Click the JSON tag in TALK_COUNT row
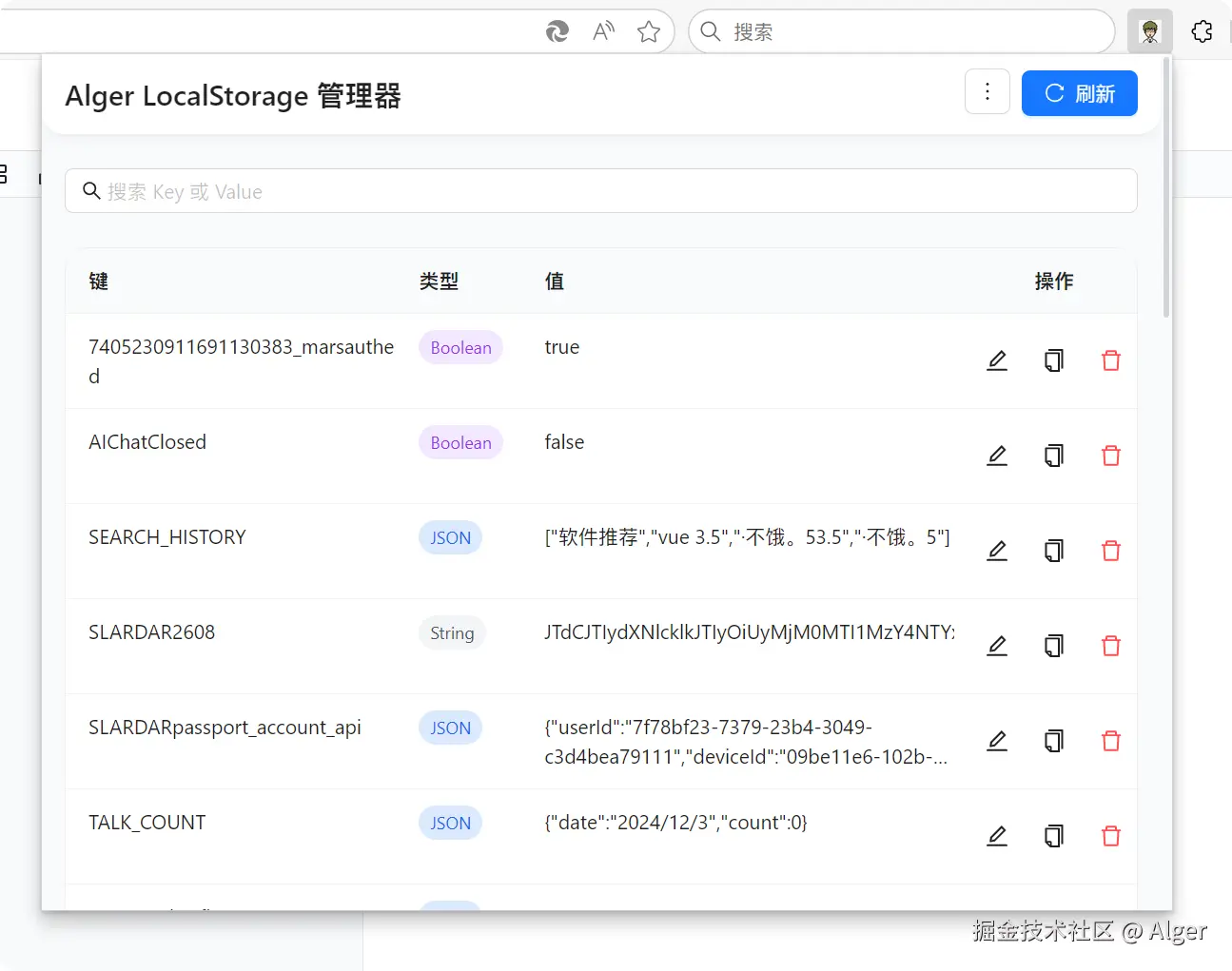 tap(450, 823)
